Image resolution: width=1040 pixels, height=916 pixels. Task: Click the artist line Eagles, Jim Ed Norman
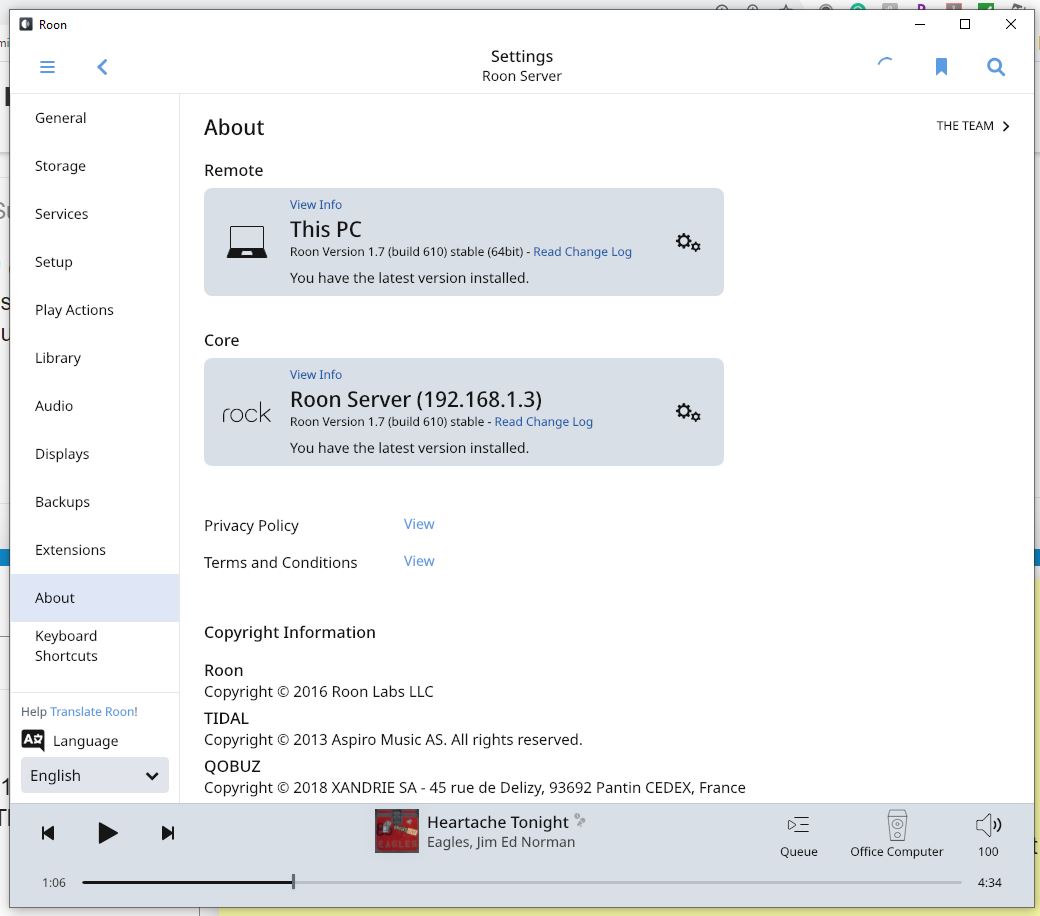[501, 842]
